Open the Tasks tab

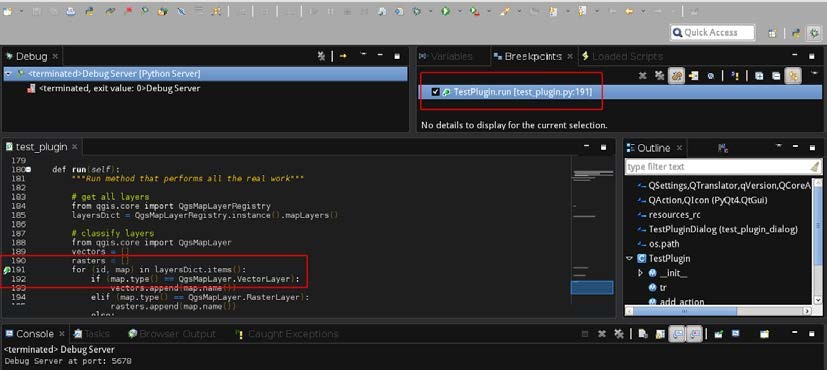91,334
